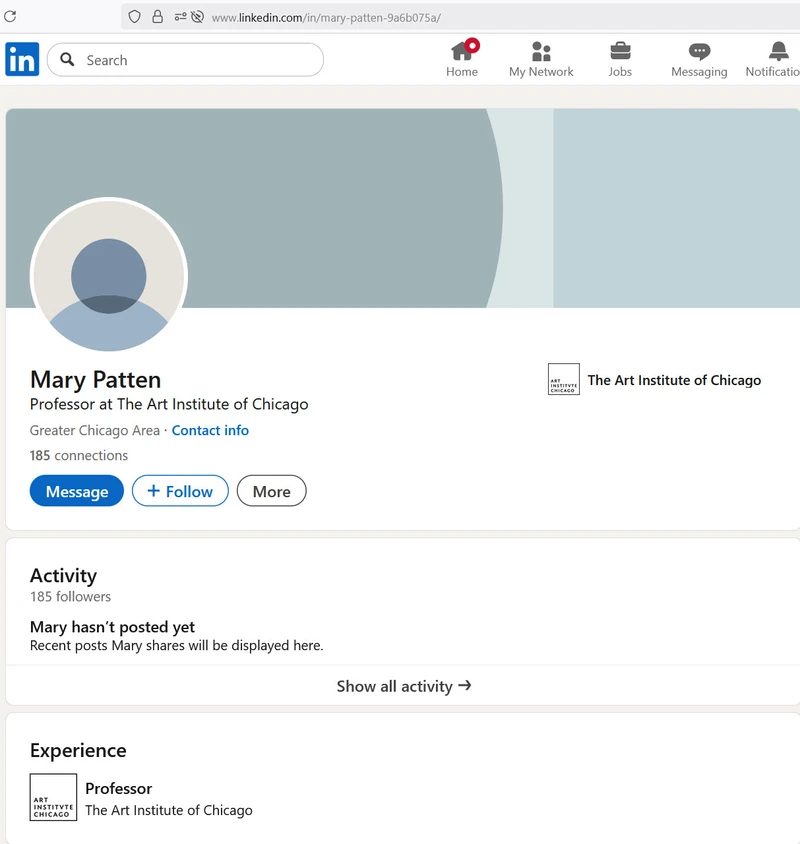Click the profile banner background image
The height and width of the screenshot is (844, 800).
403,208
